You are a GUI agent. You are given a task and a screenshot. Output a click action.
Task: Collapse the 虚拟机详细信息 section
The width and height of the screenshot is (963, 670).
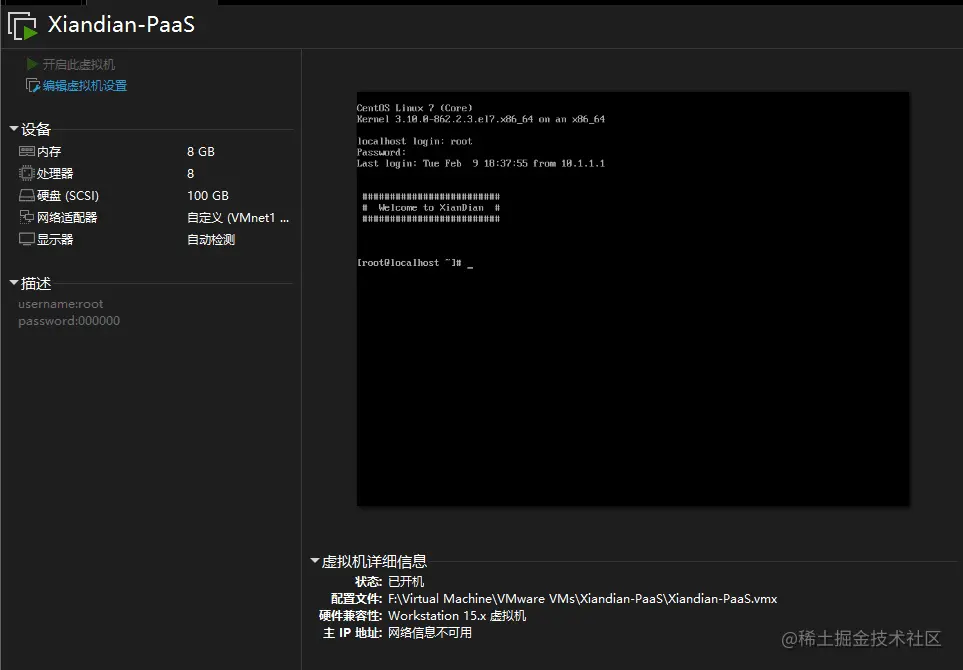[314, 561]
